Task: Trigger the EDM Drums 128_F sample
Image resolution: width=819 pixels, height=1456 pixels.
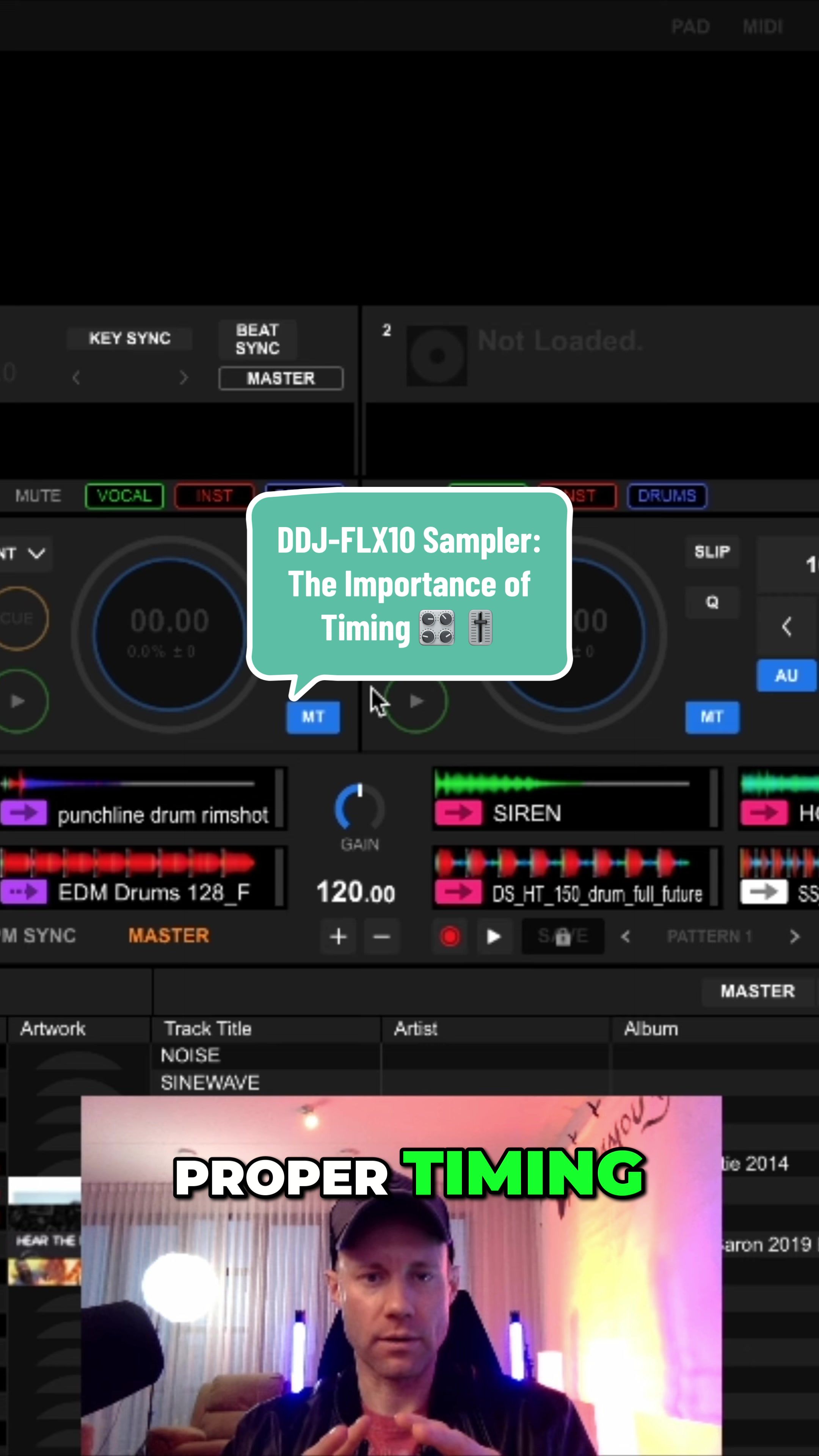Action: (154, 893)
